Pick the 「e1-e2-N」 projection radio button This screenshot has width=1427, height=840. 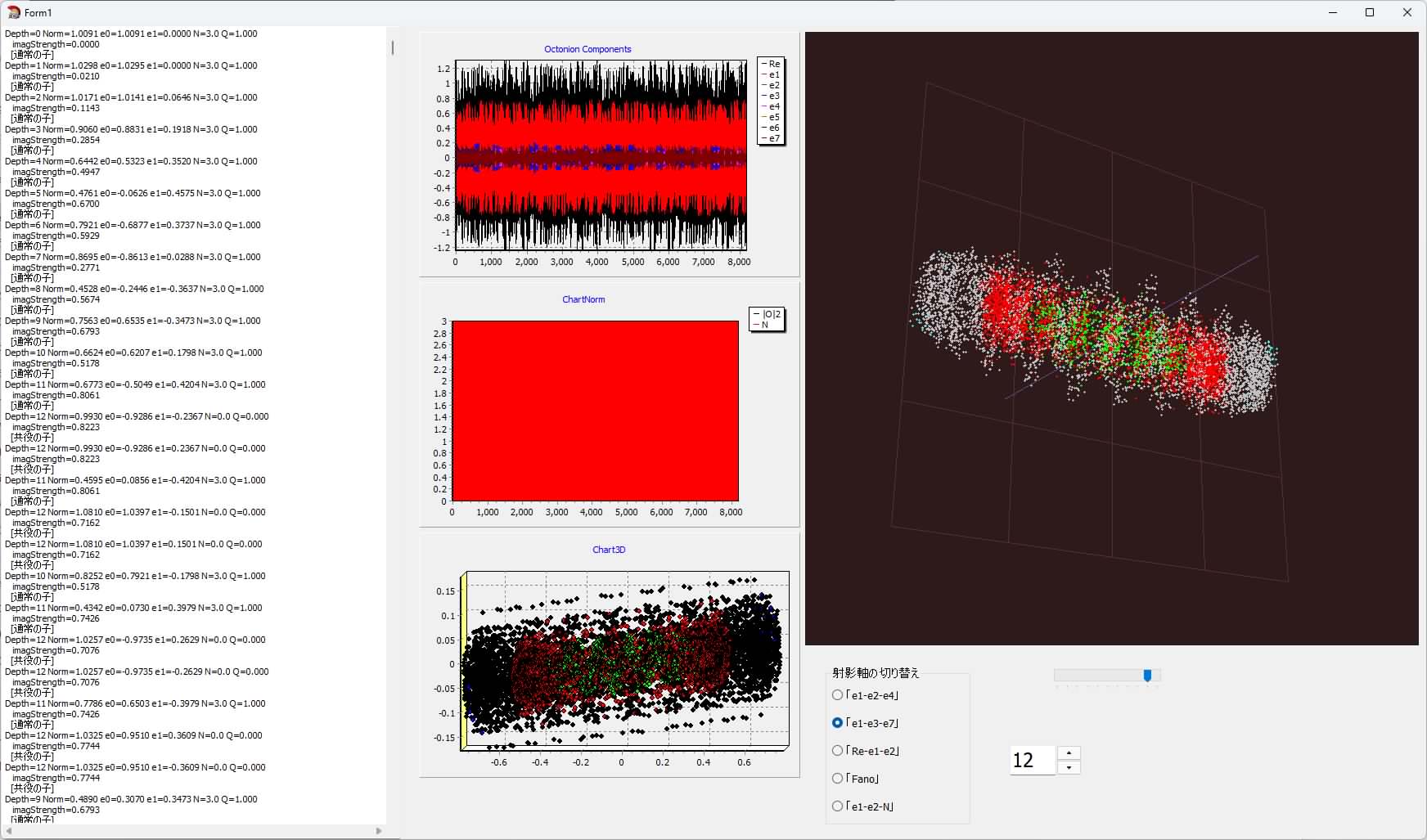pyautogui.click(x=863, y=806)
